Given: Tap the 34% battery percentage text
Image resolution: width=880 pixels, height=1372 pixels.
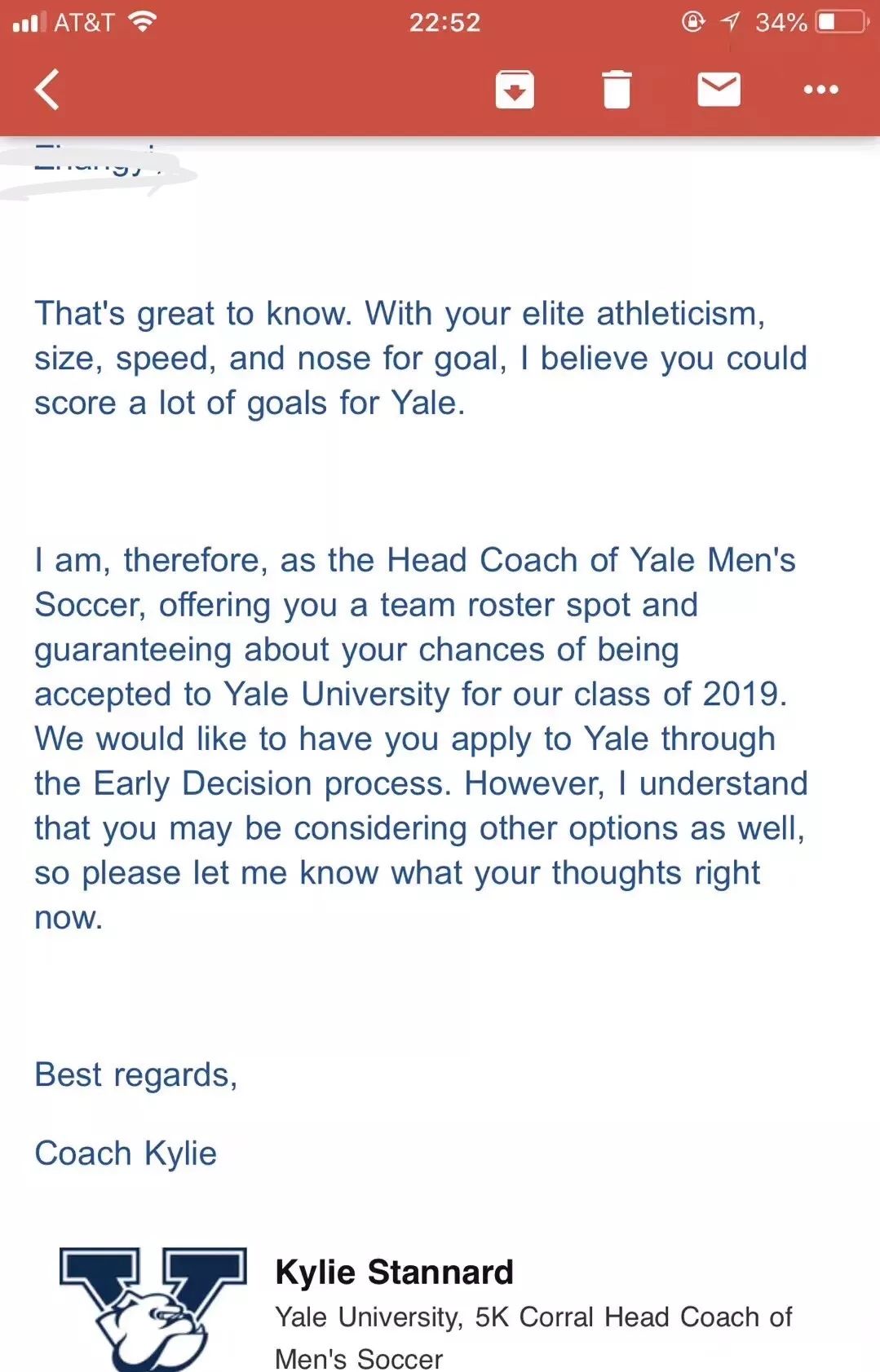Looking at the screenshot, I should tap(781, 22).
